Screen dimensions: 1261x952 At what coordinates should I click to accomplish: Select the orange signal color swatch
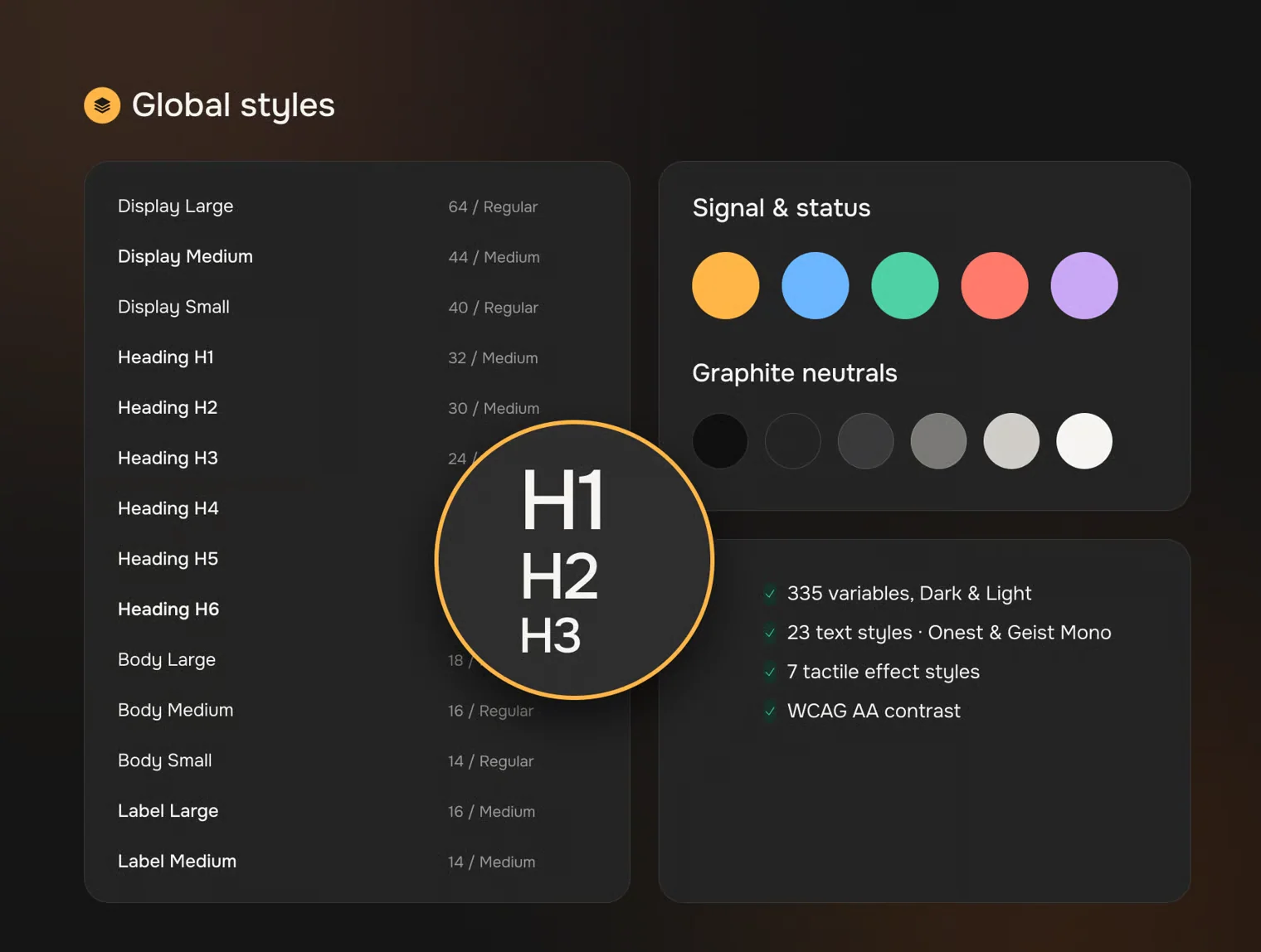tap(726, 285)
